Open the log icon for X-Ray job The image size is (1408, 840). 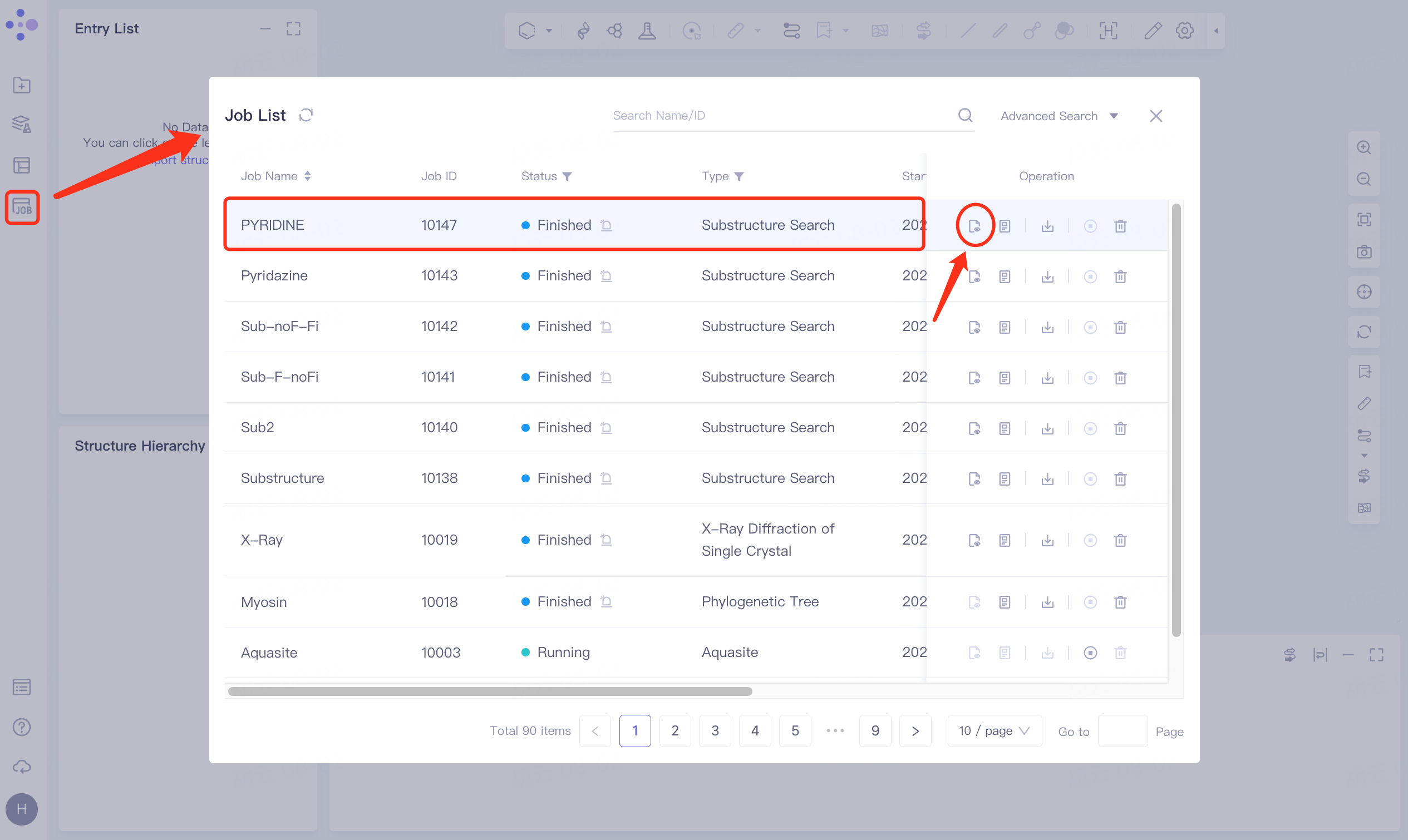[x=1005, y=541]
